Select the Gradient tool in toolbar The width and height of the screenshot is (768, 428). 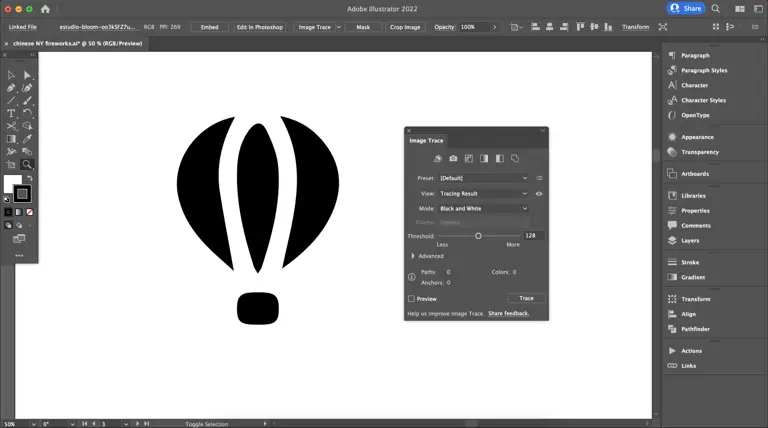tap(11, 139)
